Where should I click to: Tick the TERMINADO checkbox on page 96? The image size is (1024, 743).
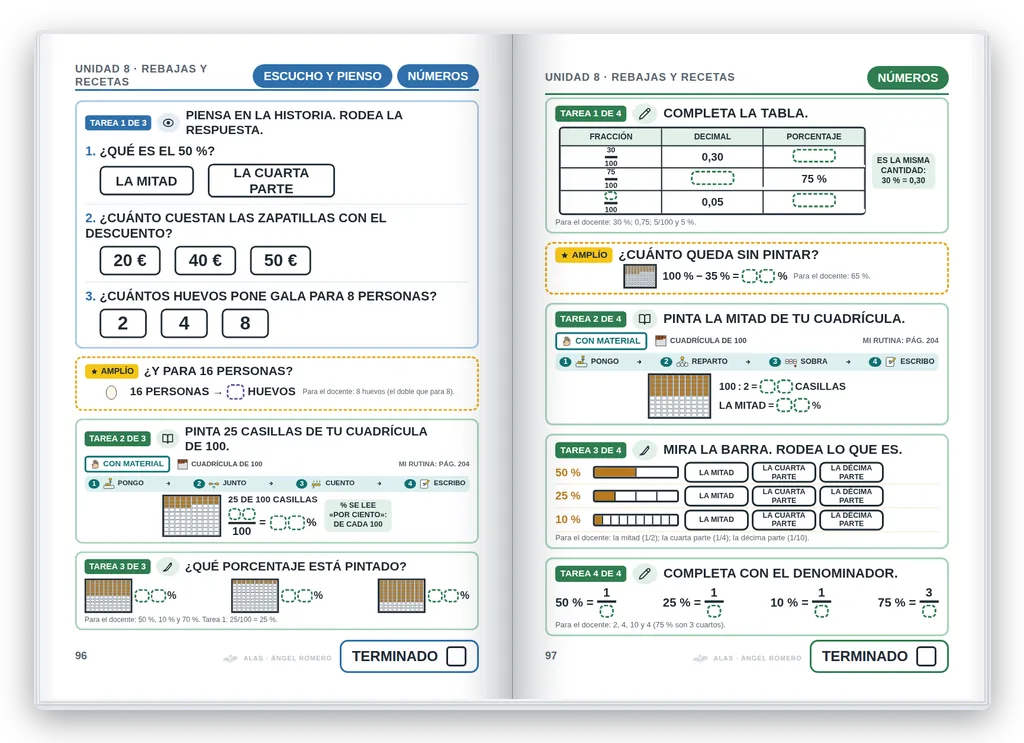456,656
